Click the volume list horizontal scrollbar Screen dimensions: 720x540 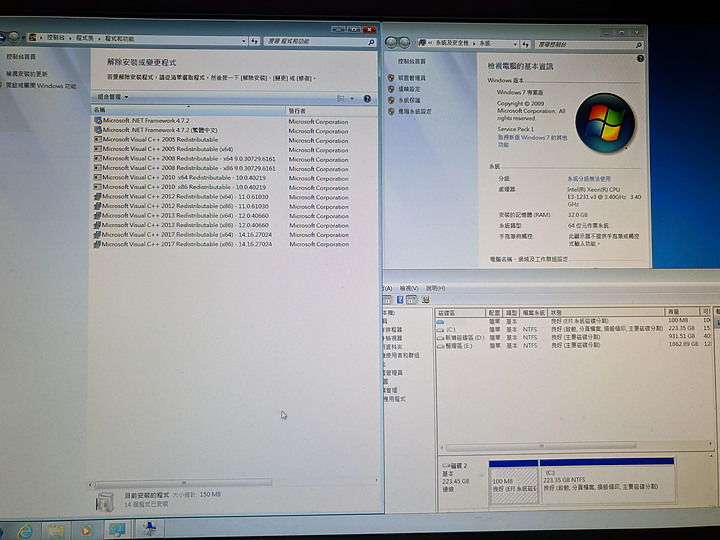point(541,446)
